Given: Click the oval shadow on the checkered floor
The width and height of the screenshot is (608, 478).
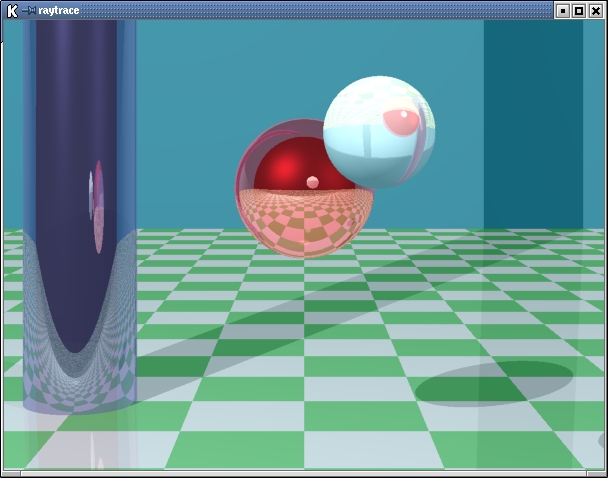Looking at the screenshot, I should 494,383.
